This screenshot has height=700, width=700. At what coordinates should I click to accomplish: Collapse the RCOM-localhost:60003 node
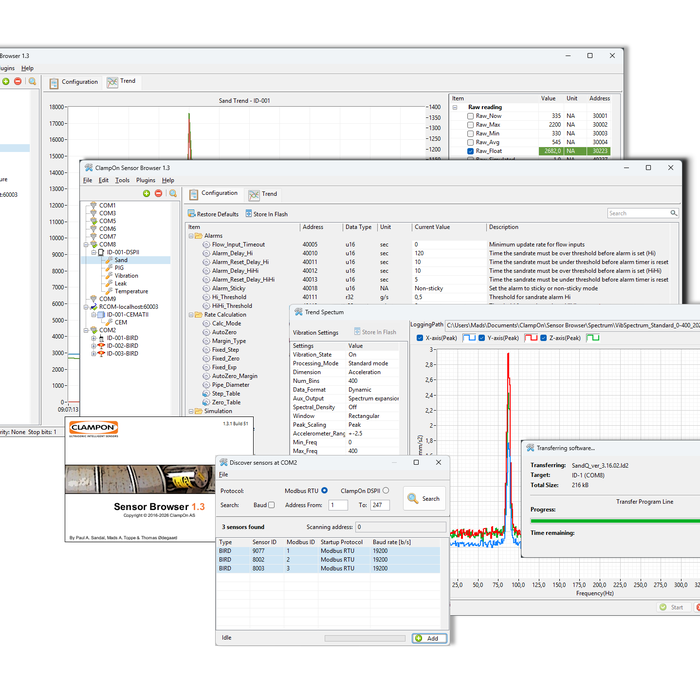pos(86,307)
